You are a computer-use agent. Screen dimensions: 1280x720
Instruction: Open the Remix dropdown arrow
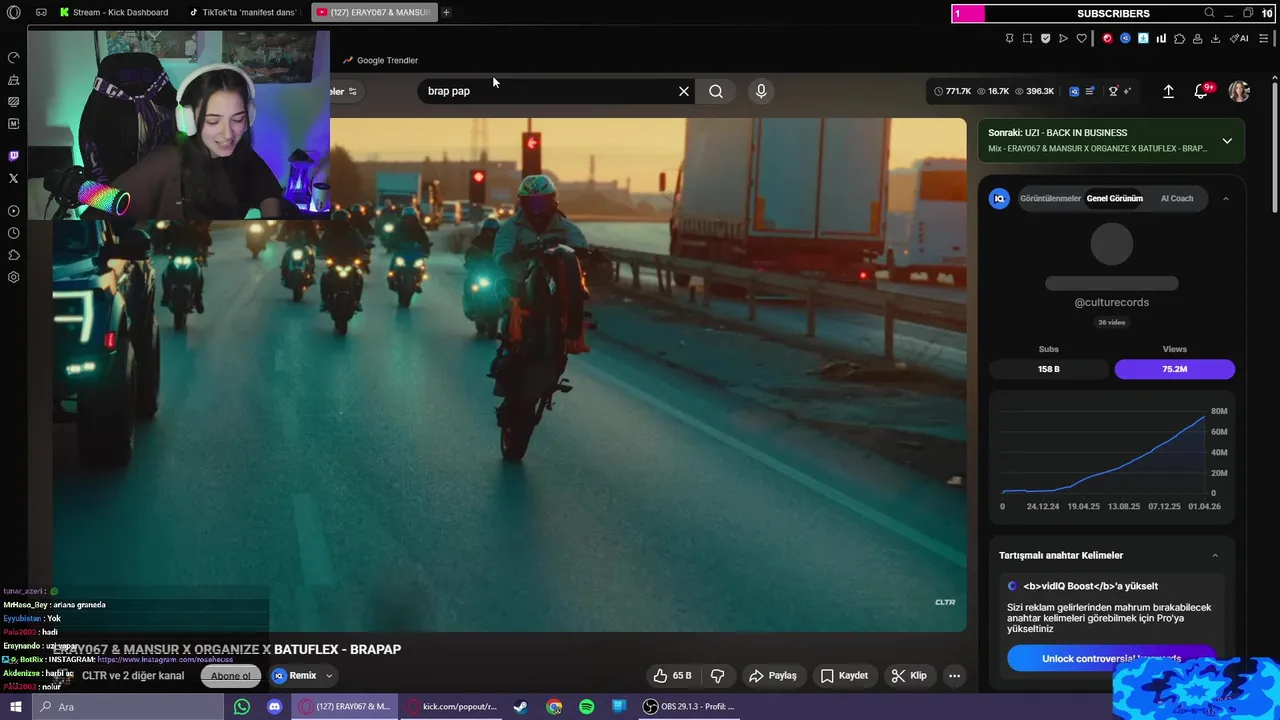point(329,676)
